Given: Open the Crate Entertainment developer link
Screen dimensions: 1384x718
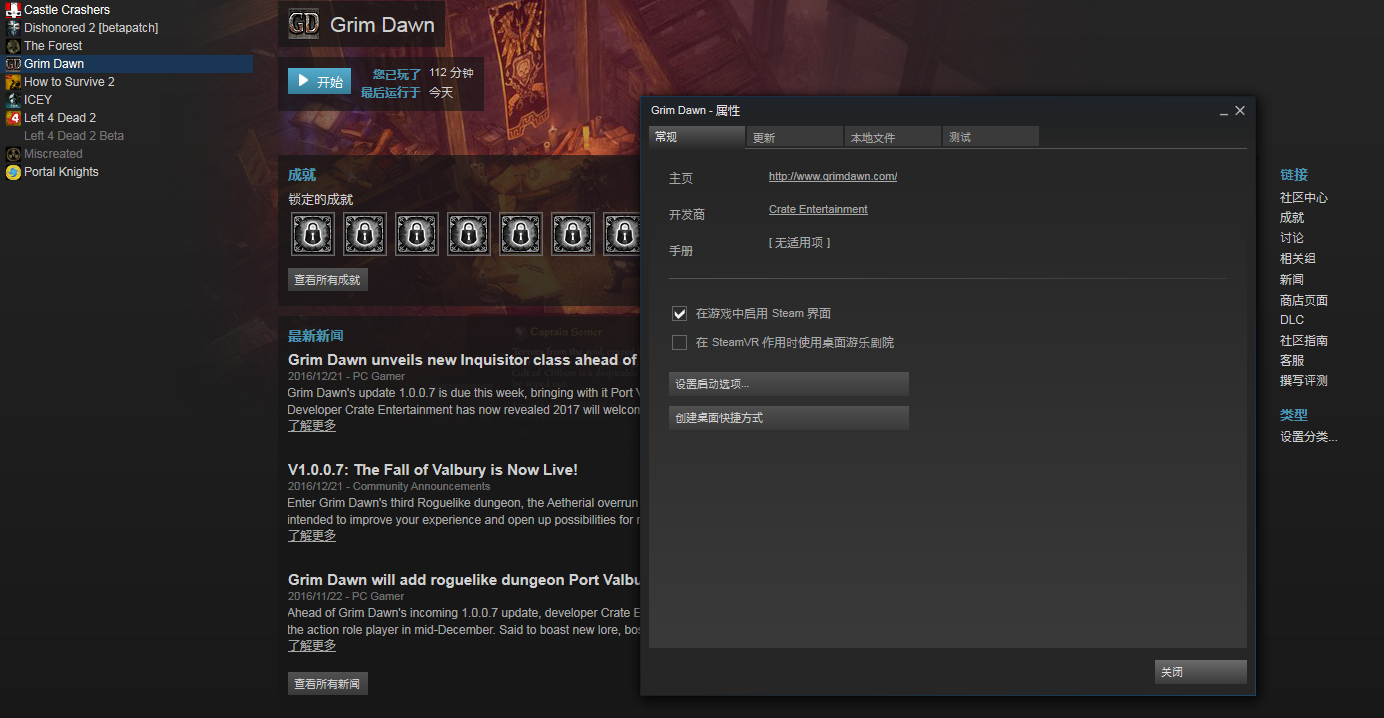Looking at the screenshot, I should [x=818, y=210].
